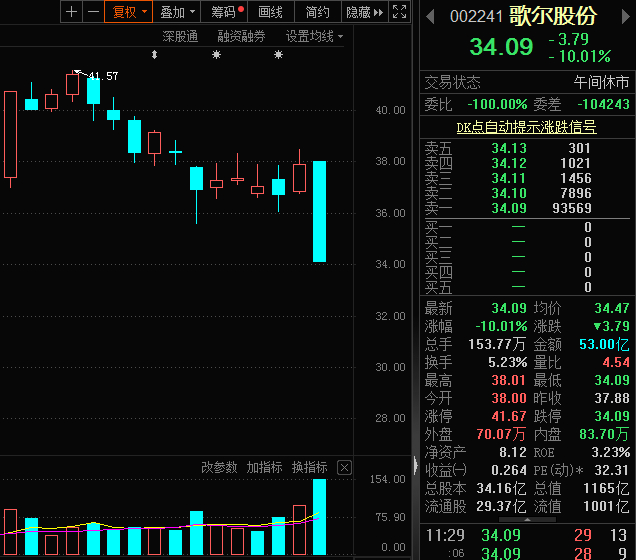Expand tick list via small up arrow
The image size is (636, 560).
pos(527,519)
